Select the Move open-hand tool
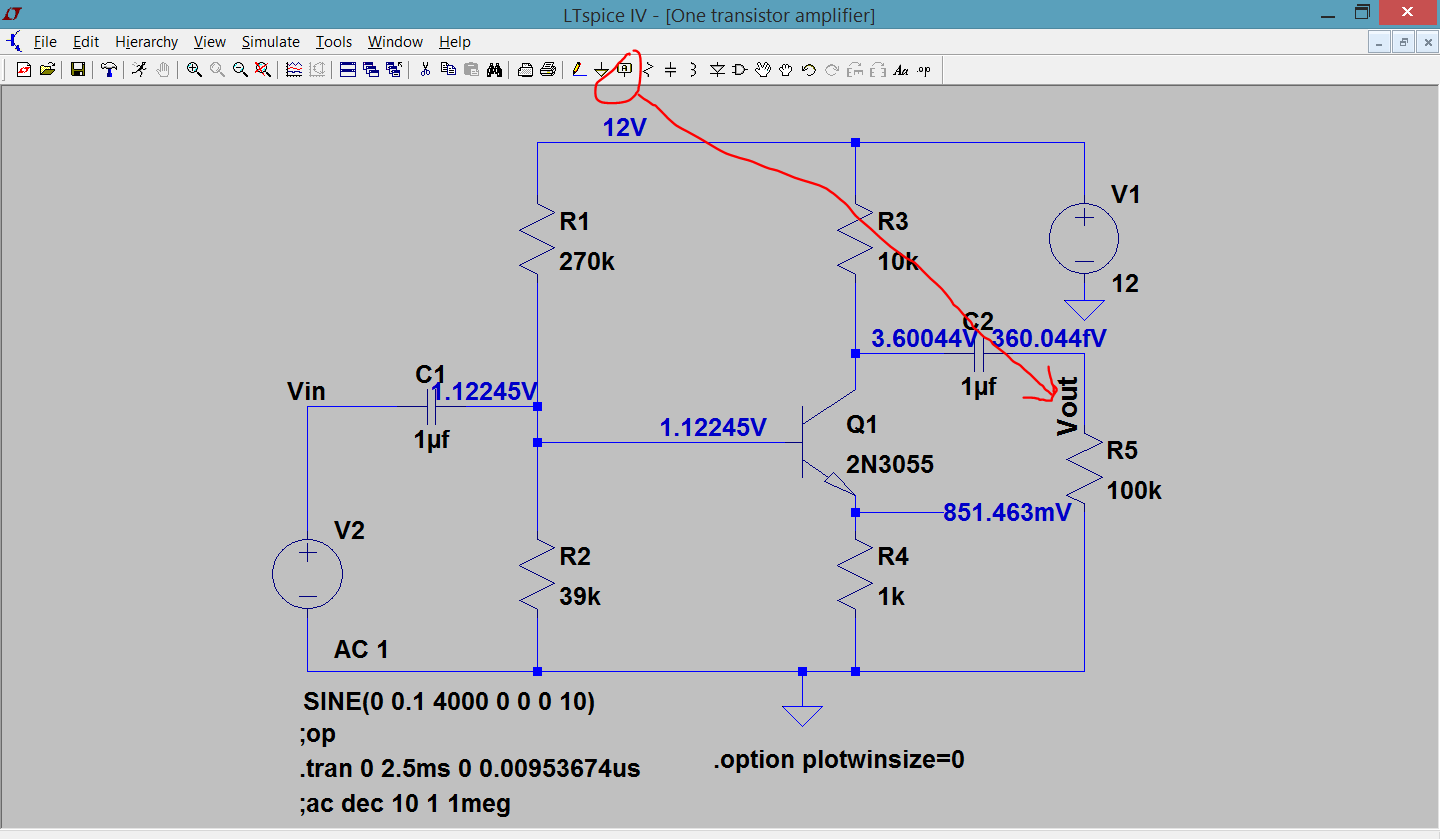Screen dimensions: 1440x839 pos(763,70)
